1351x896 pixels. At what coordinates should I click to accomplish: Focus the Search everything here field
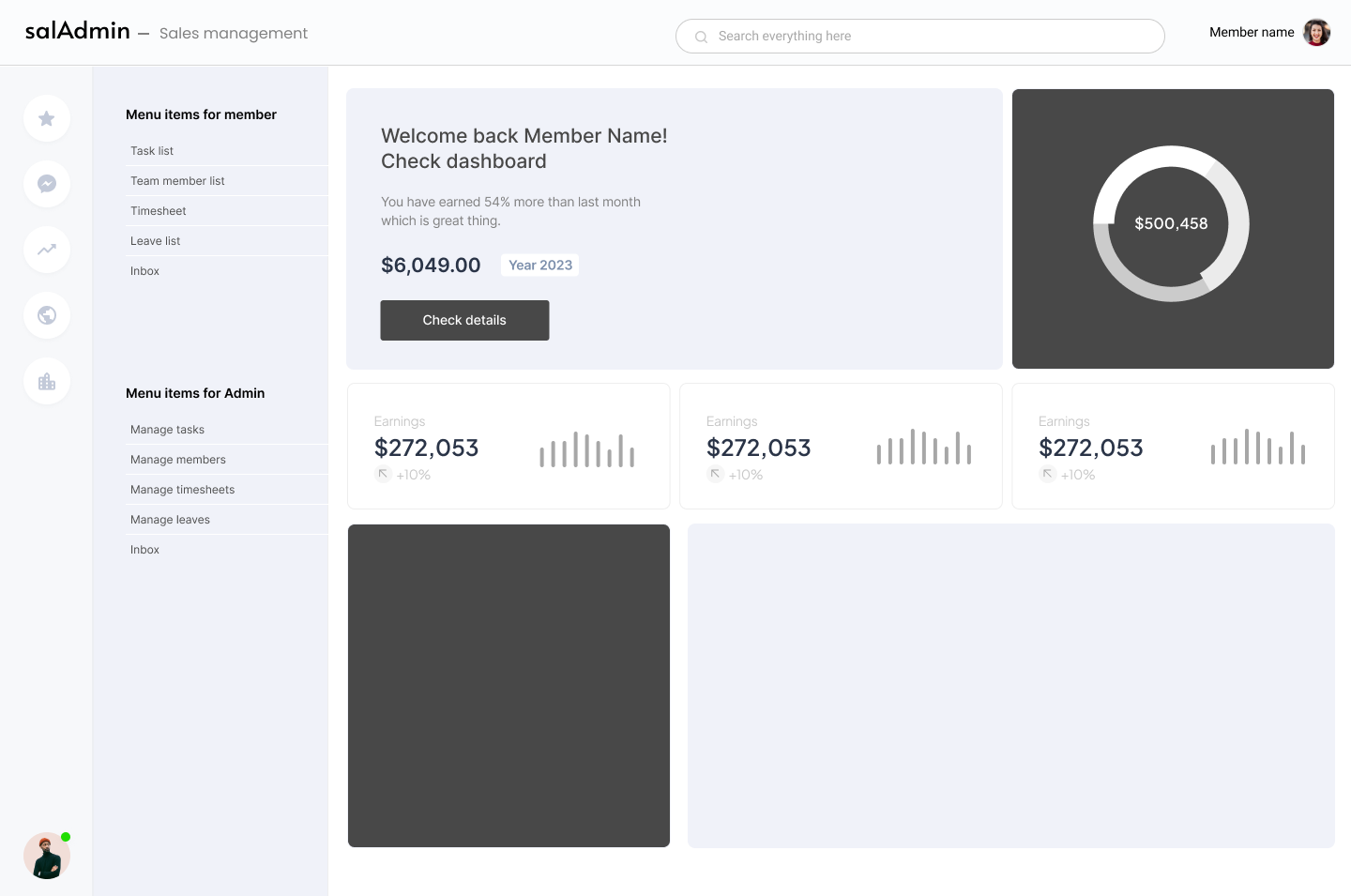[x=920, y=37]
